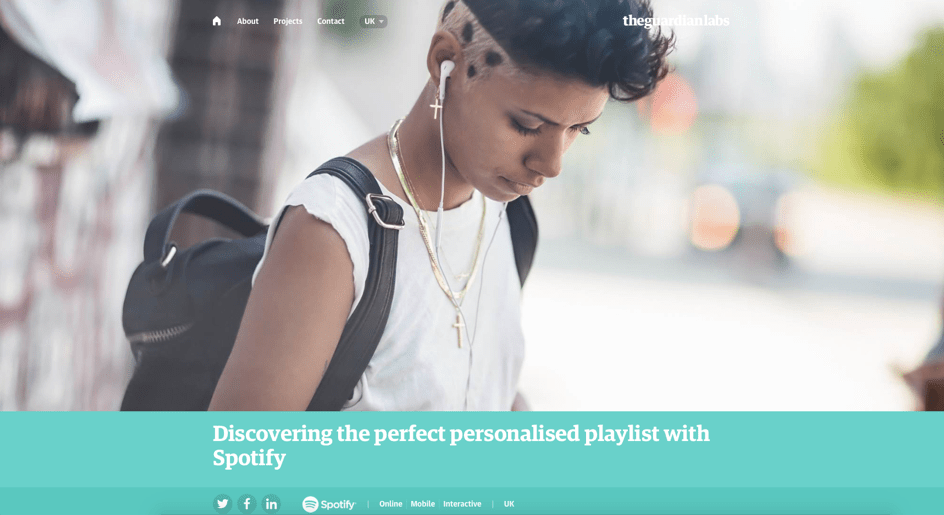
Task: Share the article on Facebook
Action: click(x=247, y=504)
